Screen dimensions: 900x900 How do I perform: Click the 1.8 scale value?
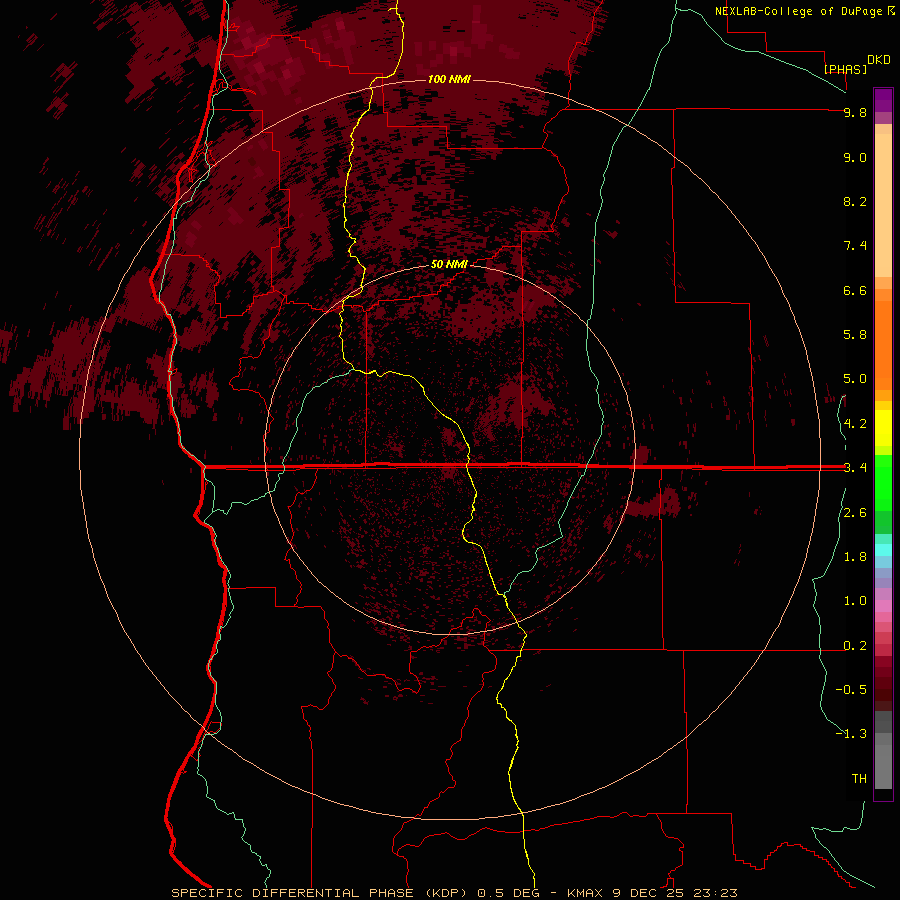tap(855, 557)
